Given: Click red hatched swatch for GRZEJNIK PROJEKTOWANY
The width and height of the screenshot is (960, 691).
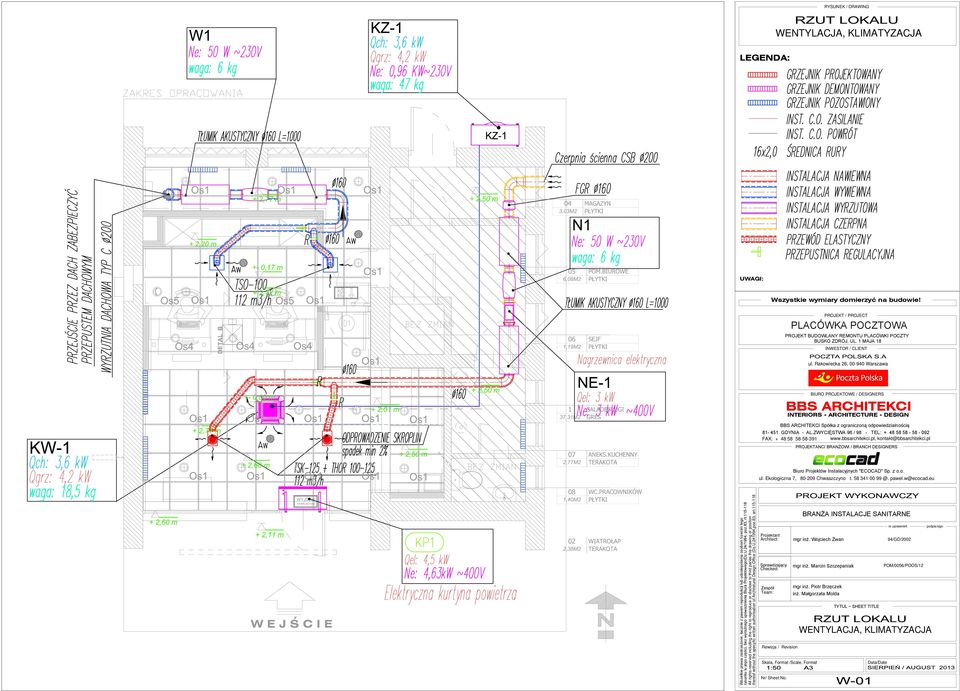Looking at the screenshot, I should coord(762,75).
